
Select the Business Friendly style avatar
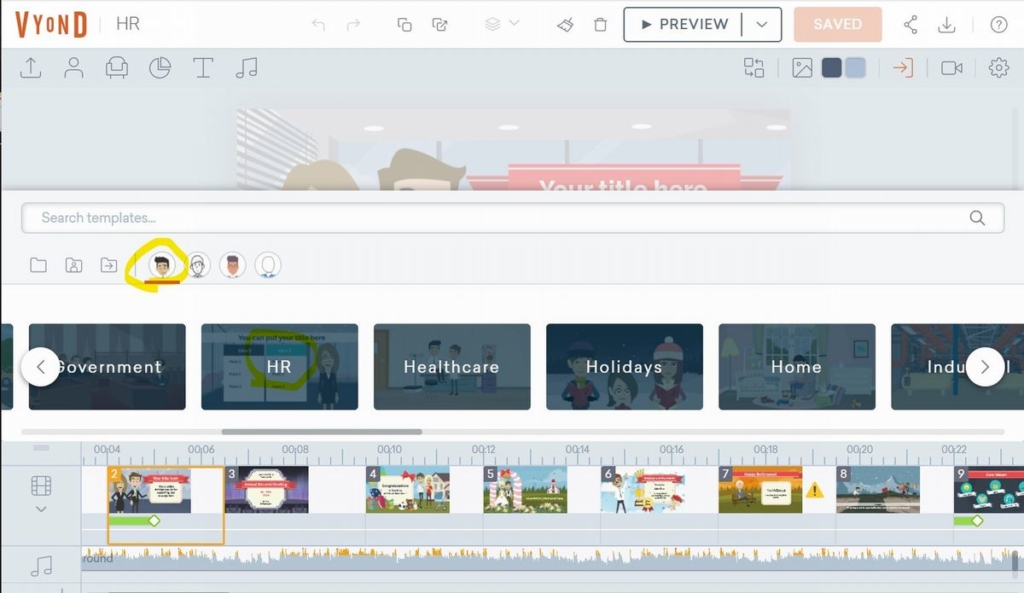pos(162,266)
